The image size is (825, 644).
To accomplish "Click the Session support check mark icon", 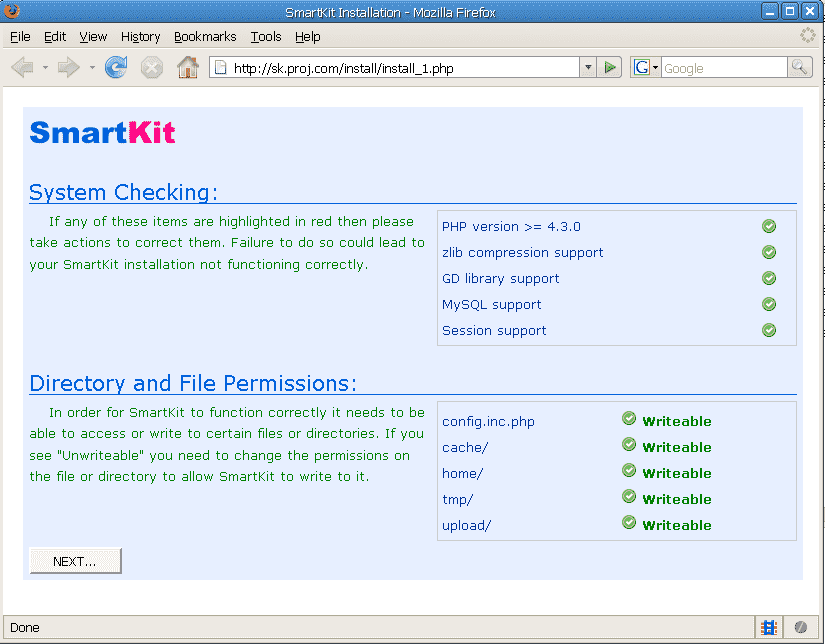I will click(769, 330).
